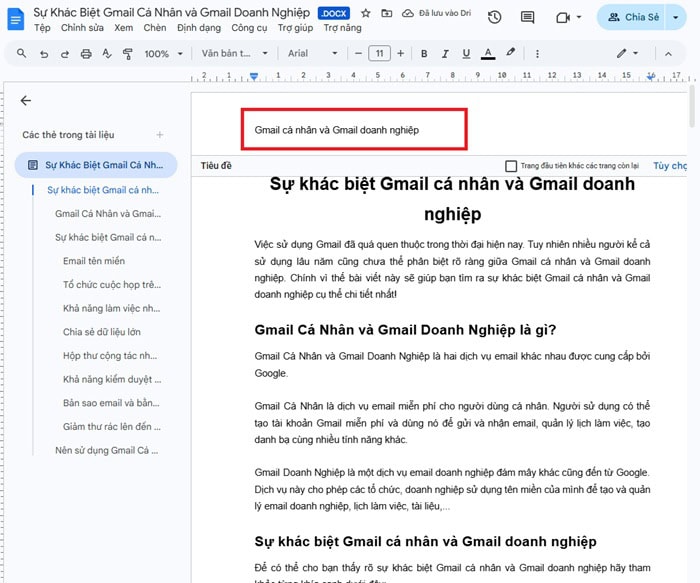
Task: Open the text color picker
Action: click(x=488, y=53)
